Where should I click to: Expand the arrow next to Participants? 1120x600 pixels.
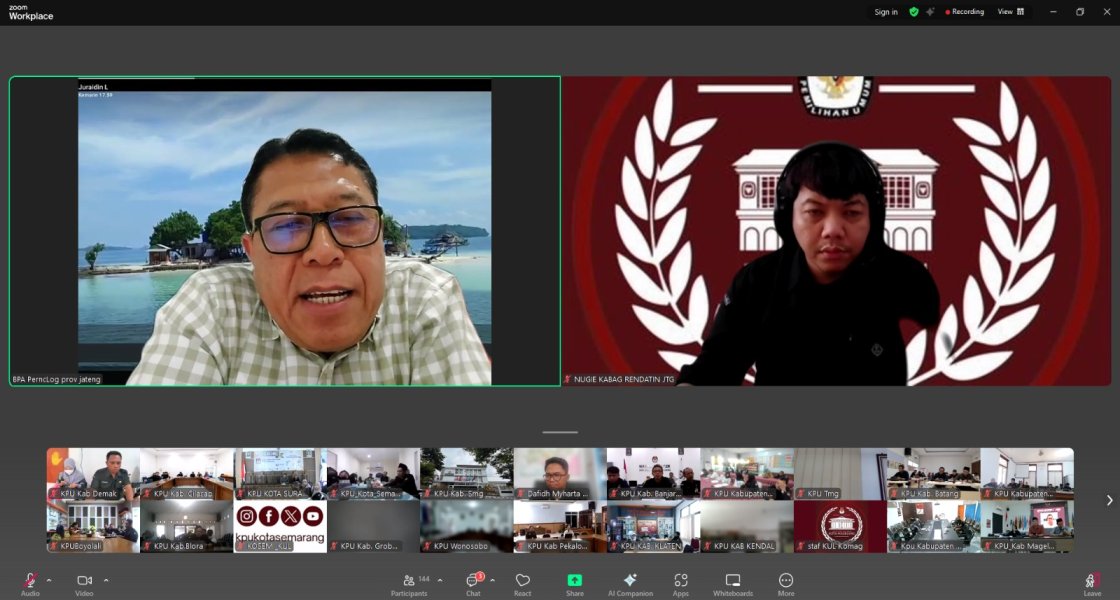coord(440,580)
